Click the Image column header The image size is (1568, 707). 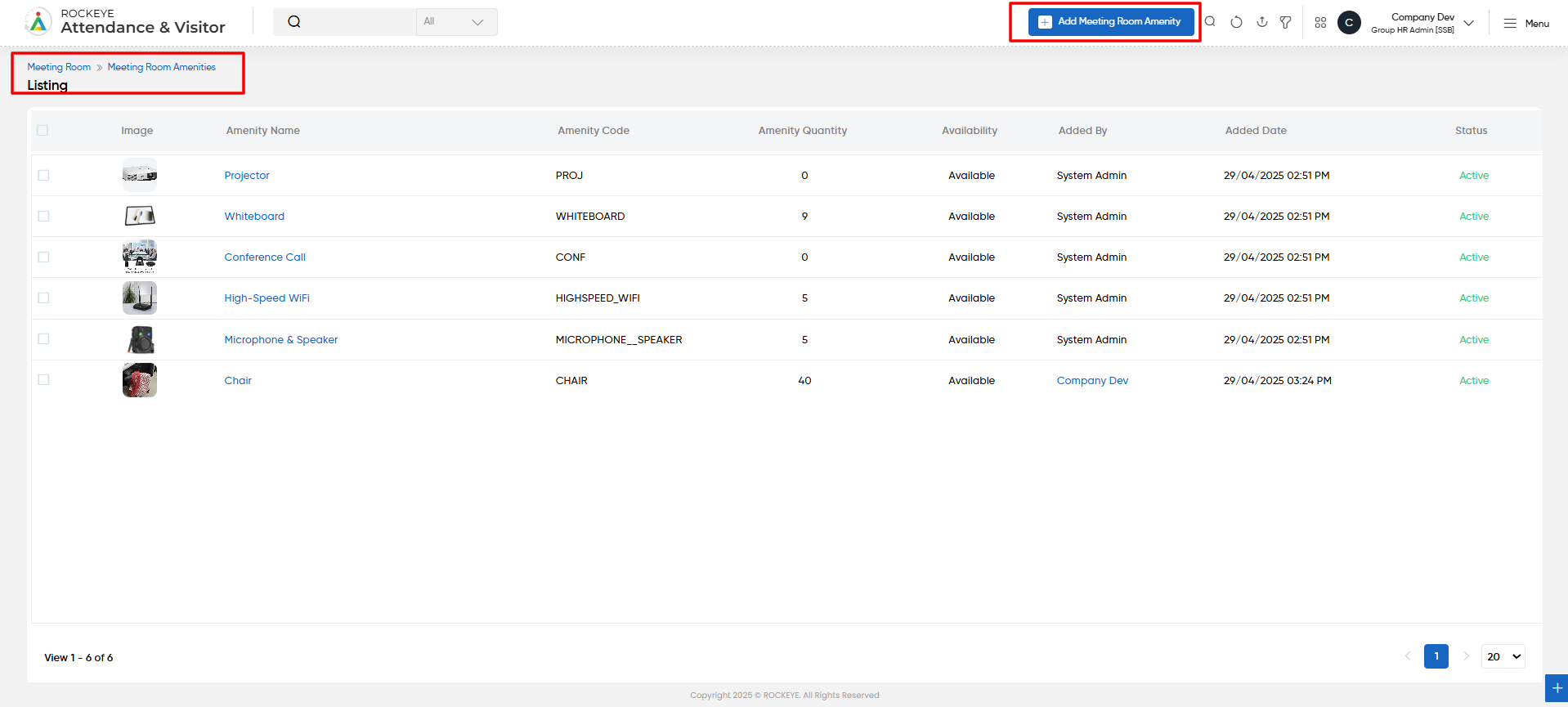[137, 130]
